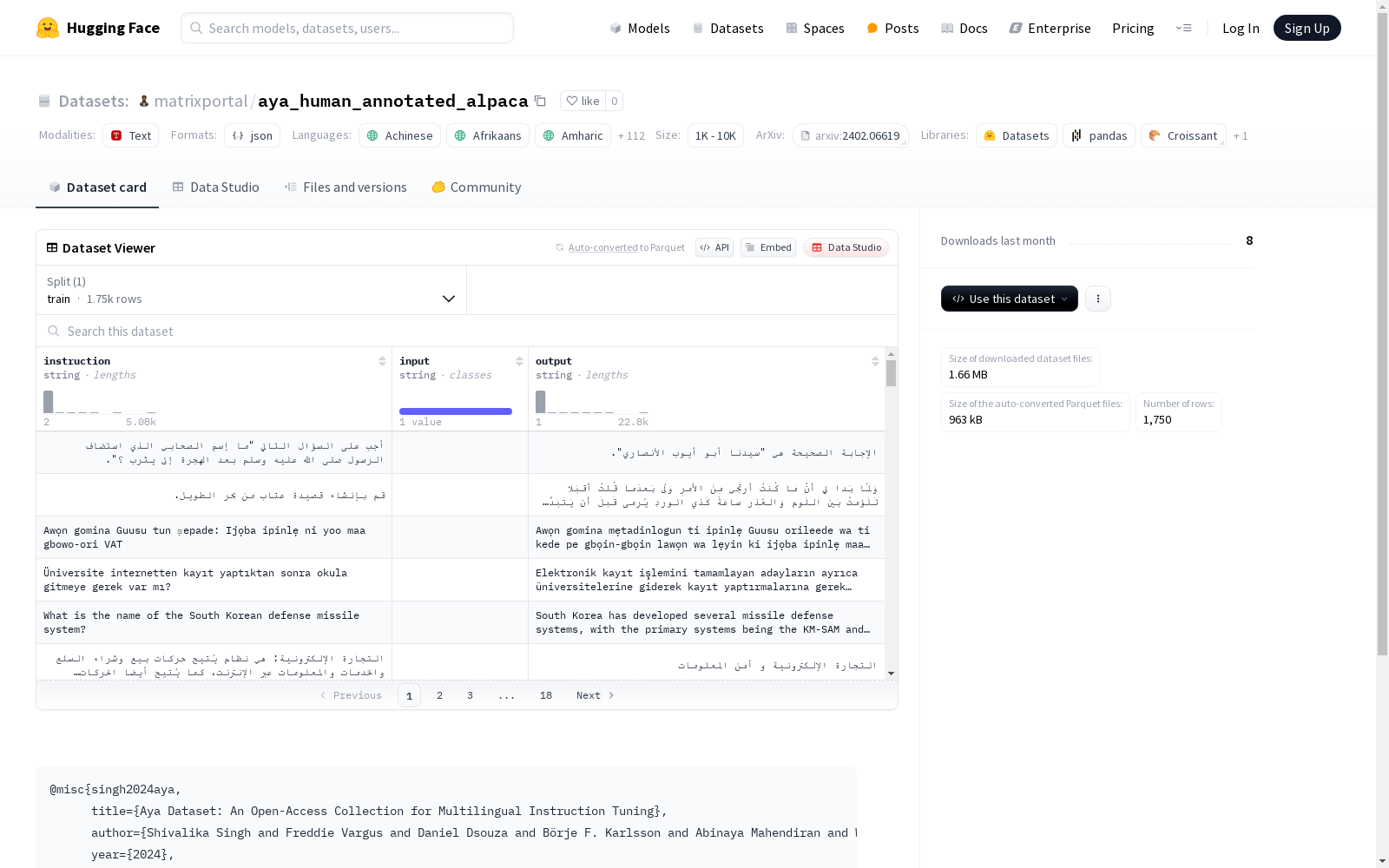Open matrixportal user profile avatar
1389x868 pixels.
click(144, 101)
